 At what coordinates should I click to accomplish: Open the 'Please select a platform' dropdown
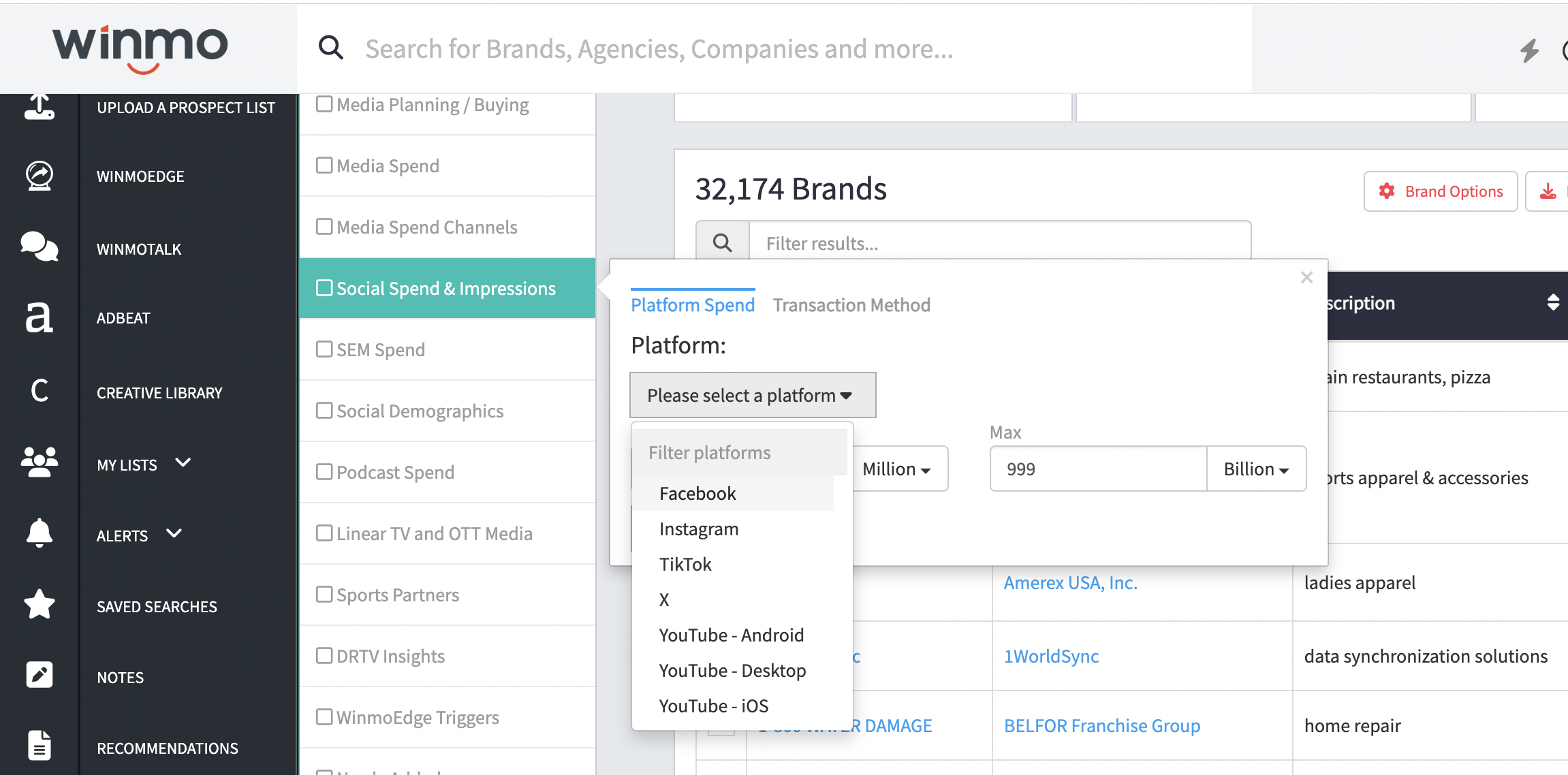click(752, 395)
